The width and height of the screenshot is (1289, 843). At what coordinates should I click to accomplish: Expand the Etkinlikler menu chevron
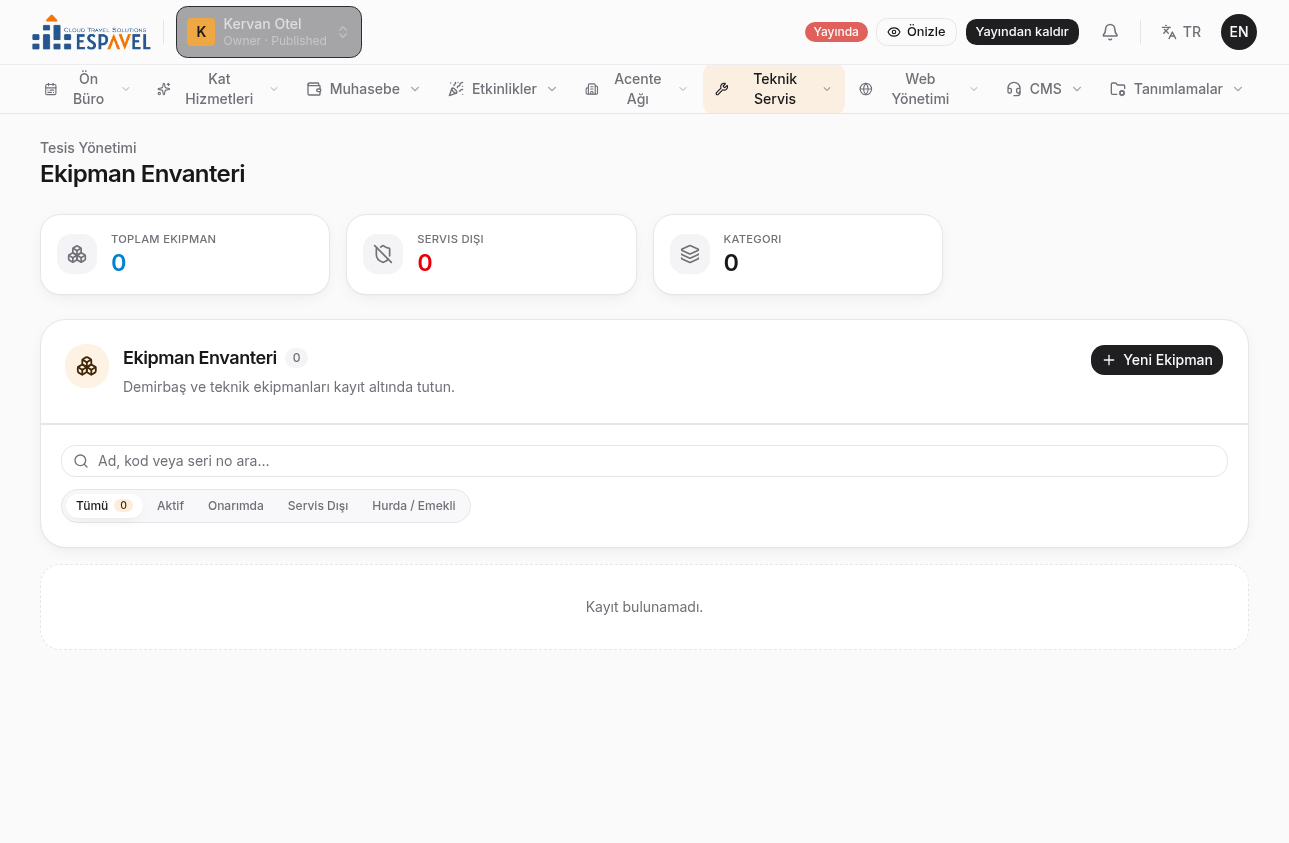click(552, 89)
